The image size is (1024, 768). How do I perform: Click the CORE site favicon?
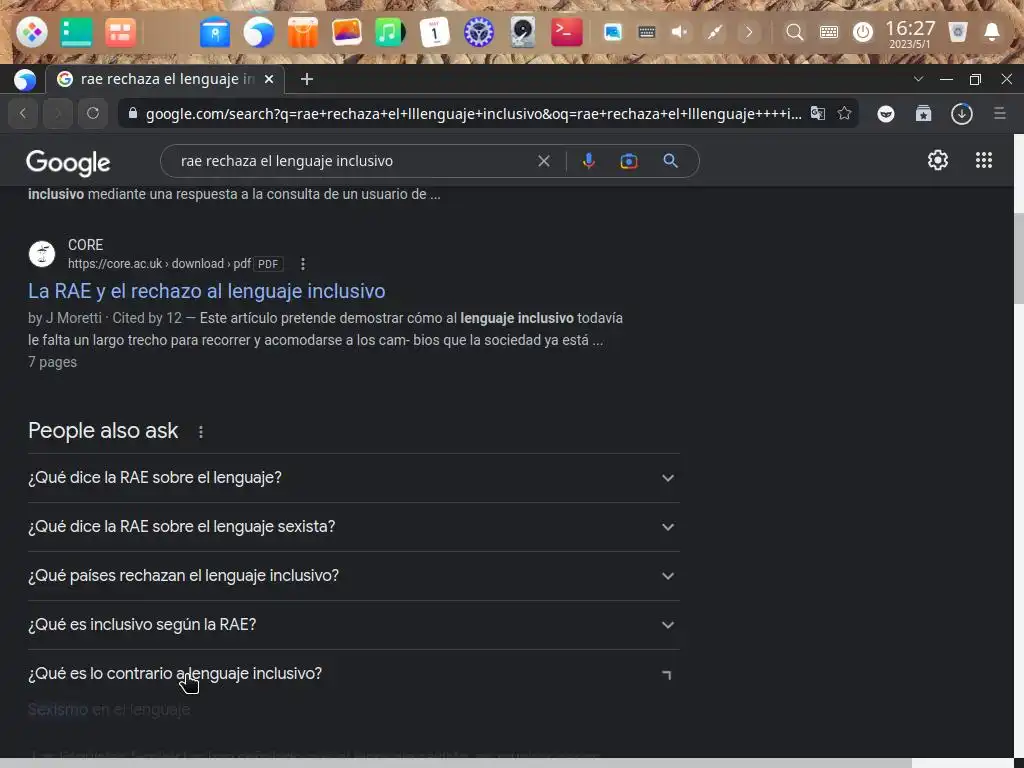[42, 254]
